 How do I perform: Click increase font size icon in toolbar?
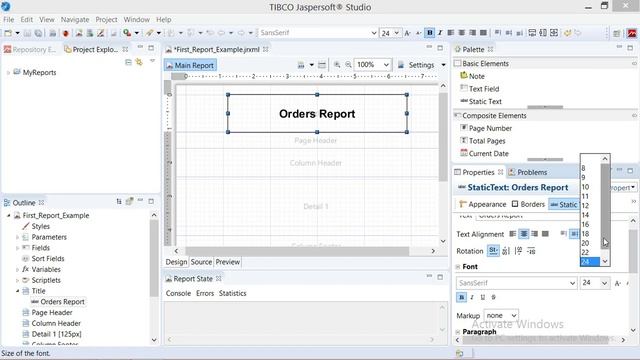407,33
